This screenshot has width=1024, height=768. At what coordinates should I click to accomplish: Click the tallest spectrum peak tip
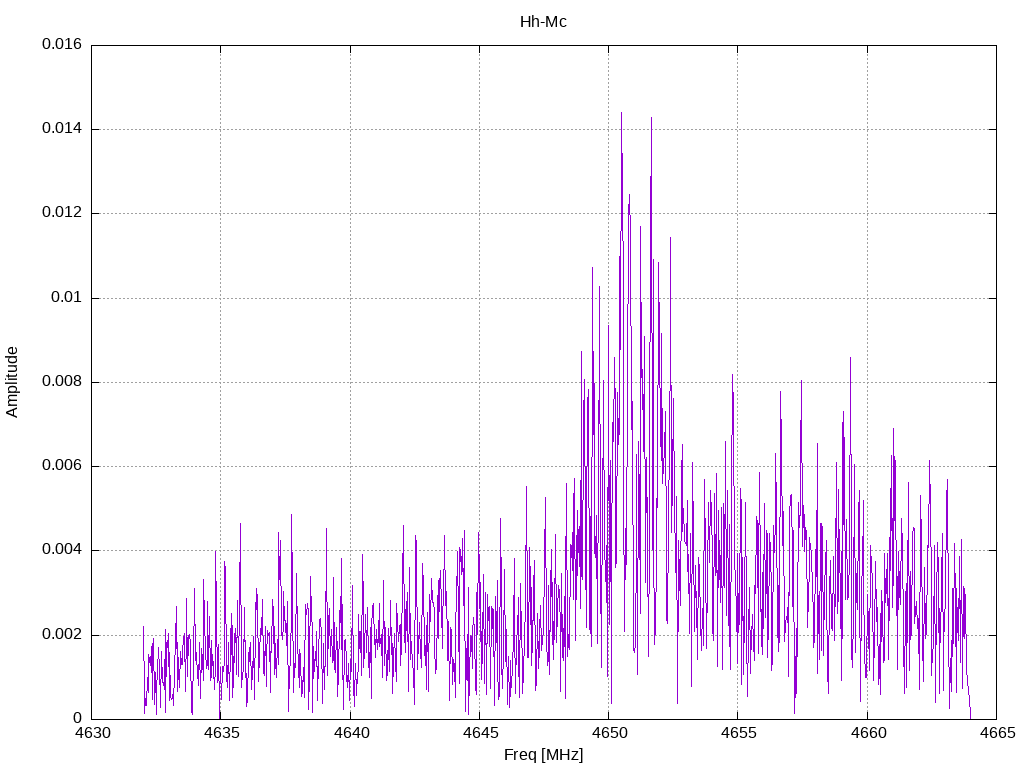click(x=621, y=113)
